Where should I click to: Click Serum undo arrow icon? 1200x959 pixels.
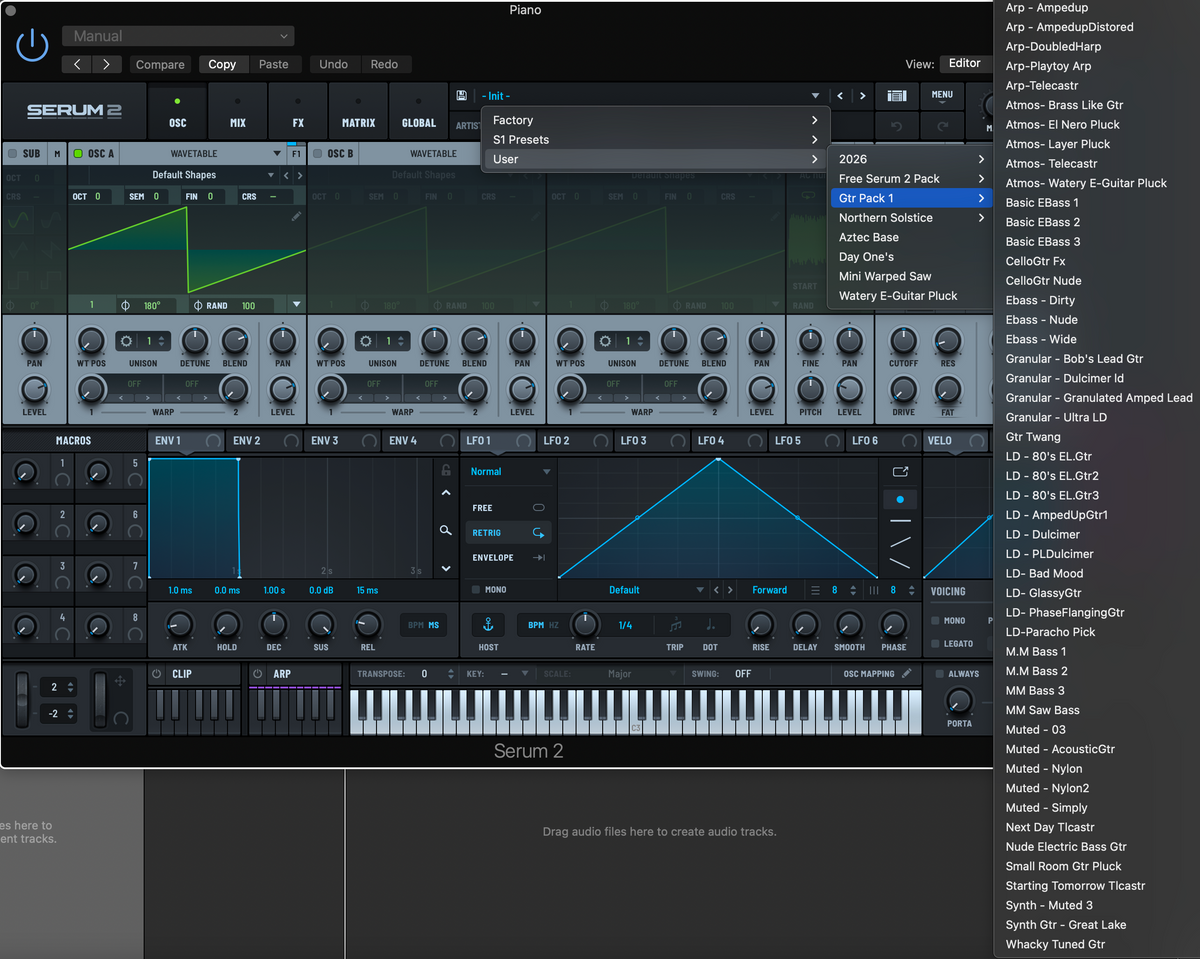[897, 127]
